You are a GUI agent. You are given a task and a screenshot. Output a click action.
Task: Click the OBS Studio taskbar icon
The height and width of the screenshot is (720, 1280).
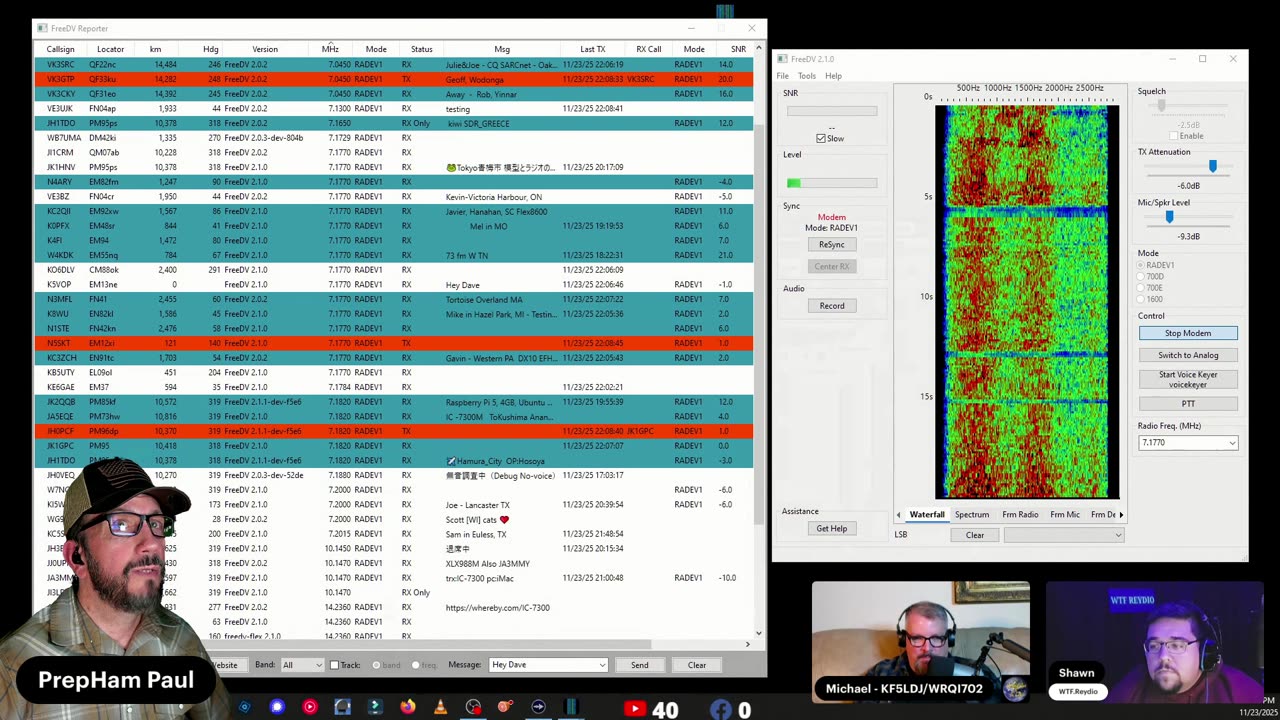click(x=473, y=707)
